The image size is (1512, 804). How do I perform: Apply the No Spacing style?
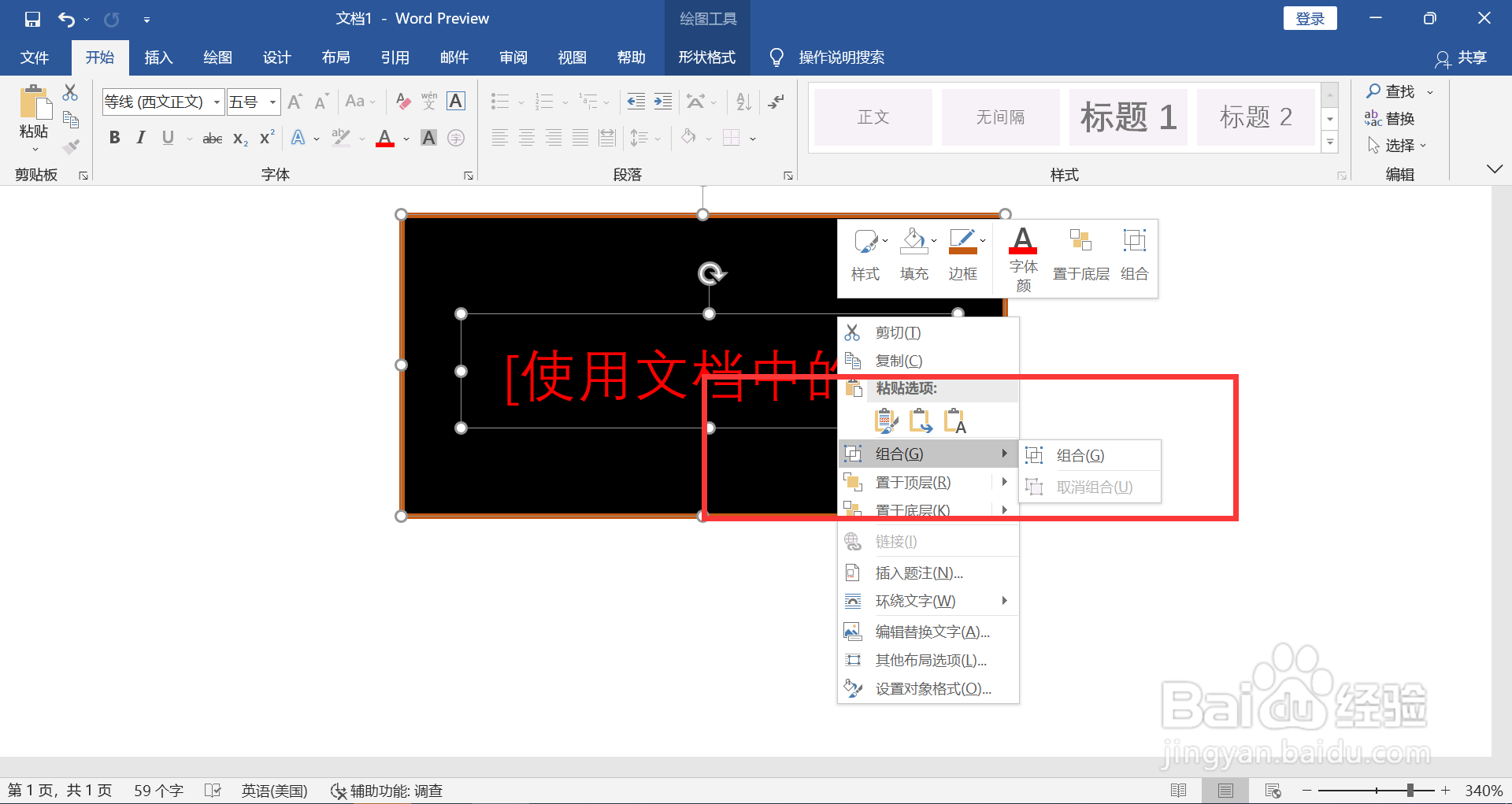(x=1001, y=117)
